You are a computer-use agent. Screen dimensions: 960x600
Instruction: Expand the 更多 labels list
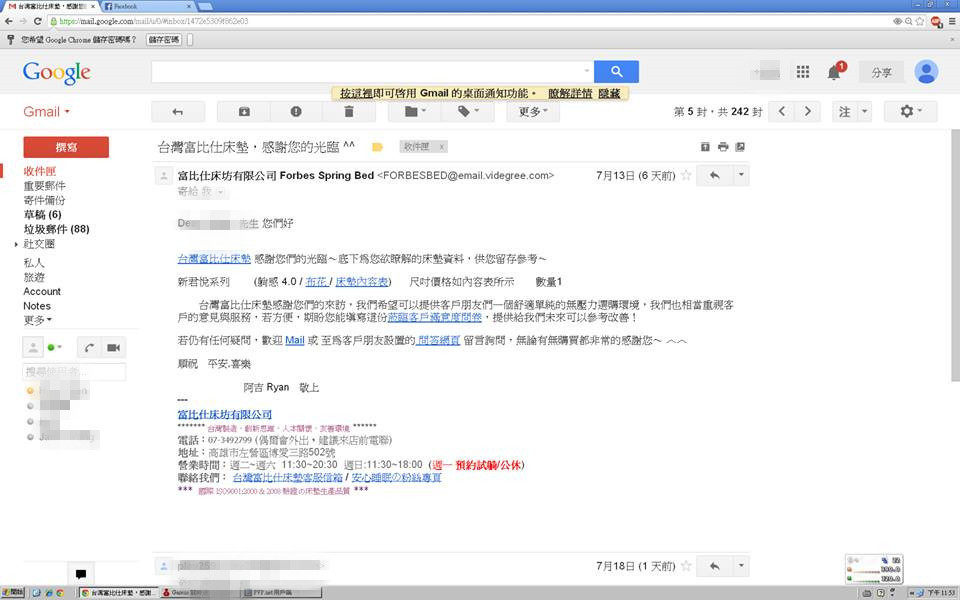point(37,320)
